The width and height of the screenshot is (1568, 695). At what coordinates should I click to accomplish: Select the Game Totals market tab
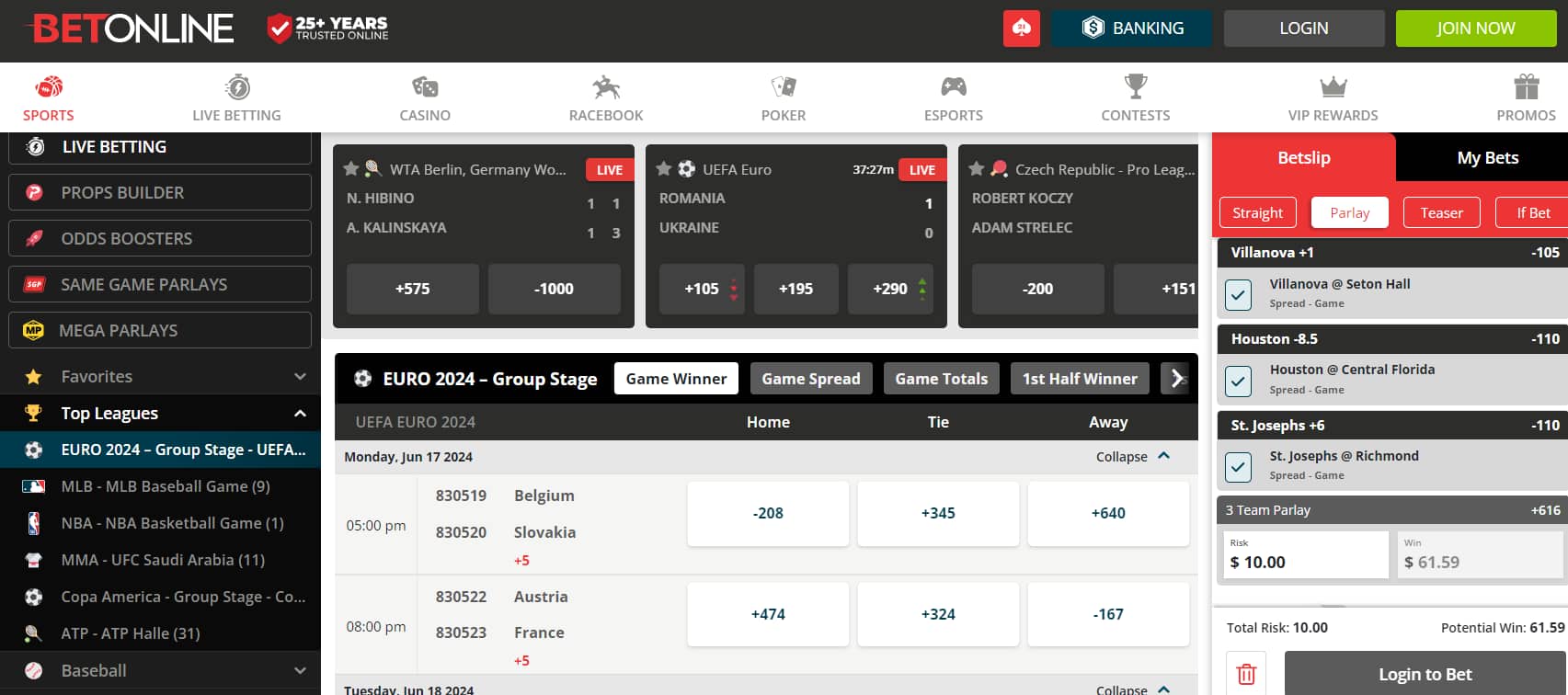[941, 378]
